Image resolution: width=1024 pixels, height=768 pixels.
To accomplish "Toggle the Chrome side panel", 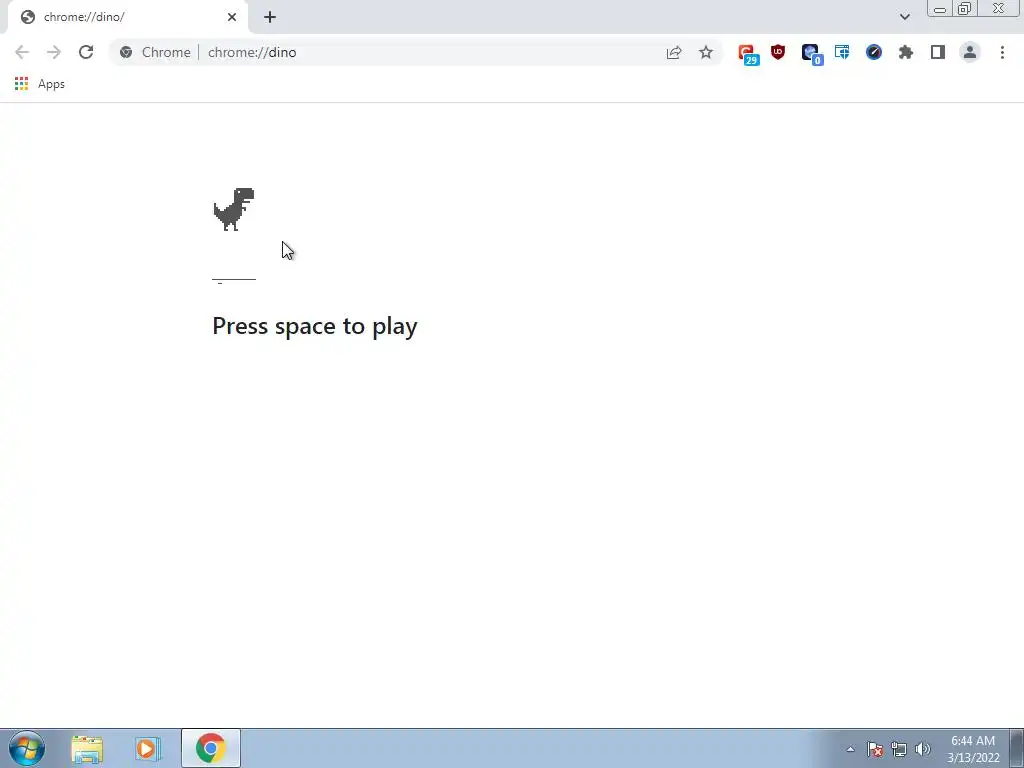I will [938, 52].
